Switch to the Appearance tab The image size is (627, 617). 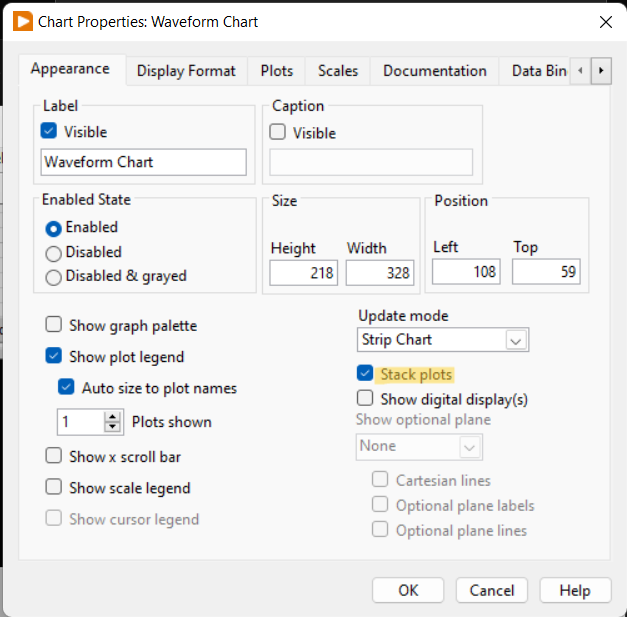(x=70, y=69)
